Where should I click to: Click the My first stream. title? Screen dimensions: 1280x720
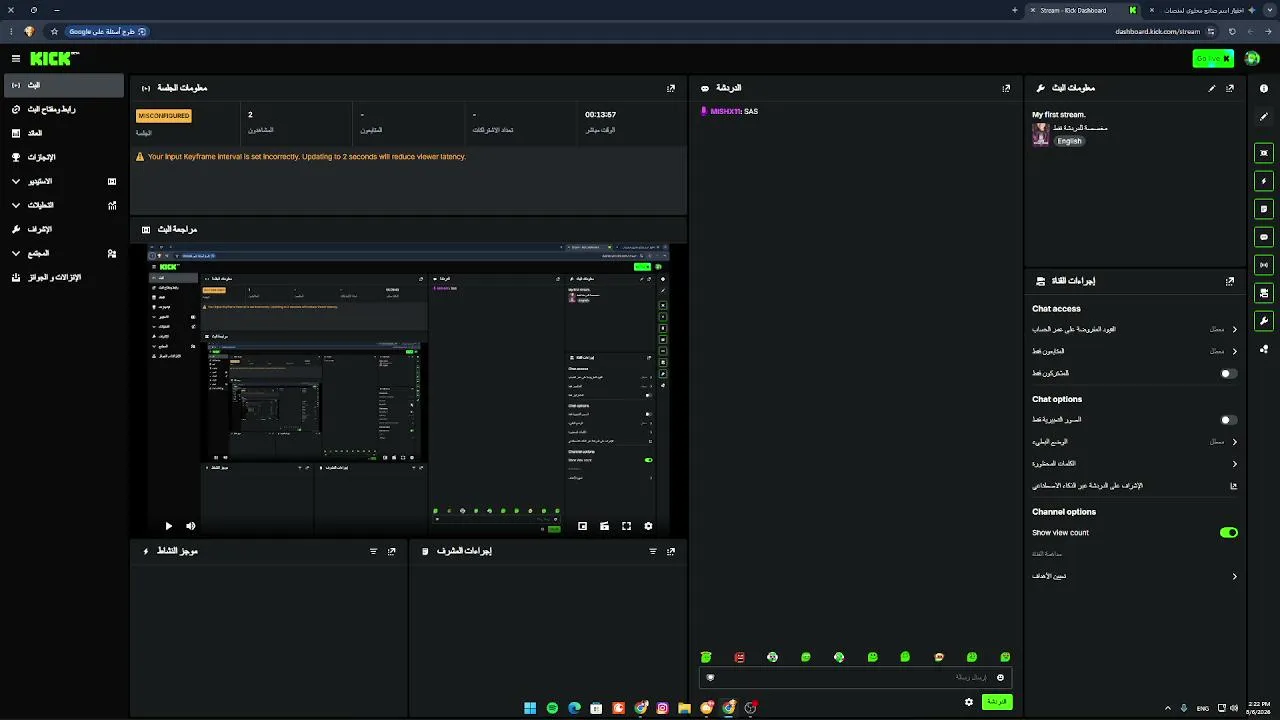(1059, 115)
